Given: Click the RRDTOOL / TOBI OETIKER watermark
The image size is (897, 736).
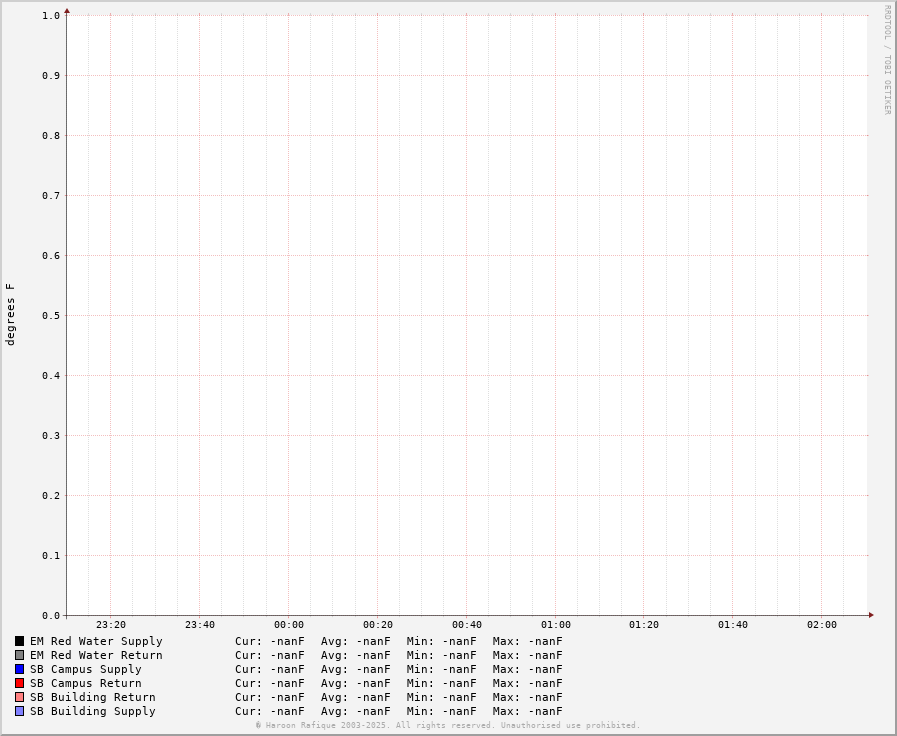Looking at the screenshot, I should point(887,60).
